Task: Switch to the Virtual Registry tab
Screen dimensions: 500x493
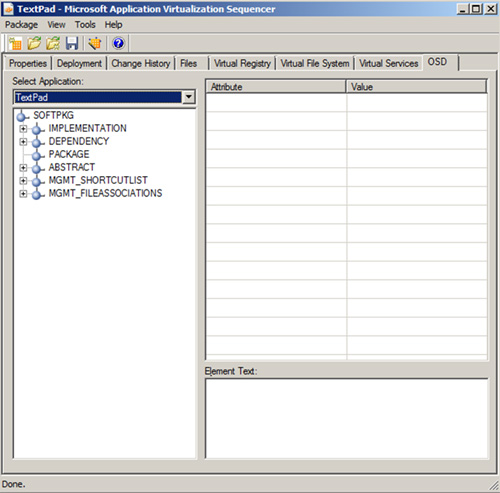Action: click(x=242, y=63)
